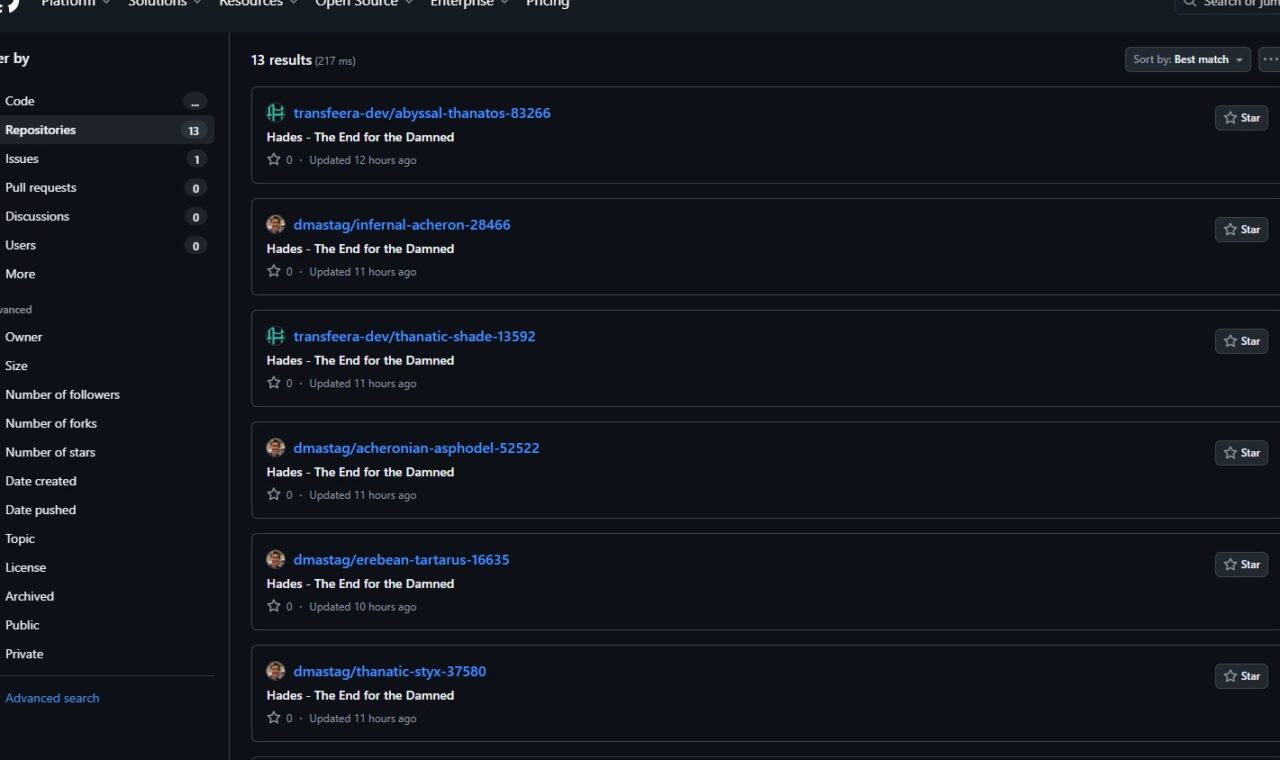
Task: Star the erebean-tartarus-16635 repository with its Star button
Action: (1241, 565)
